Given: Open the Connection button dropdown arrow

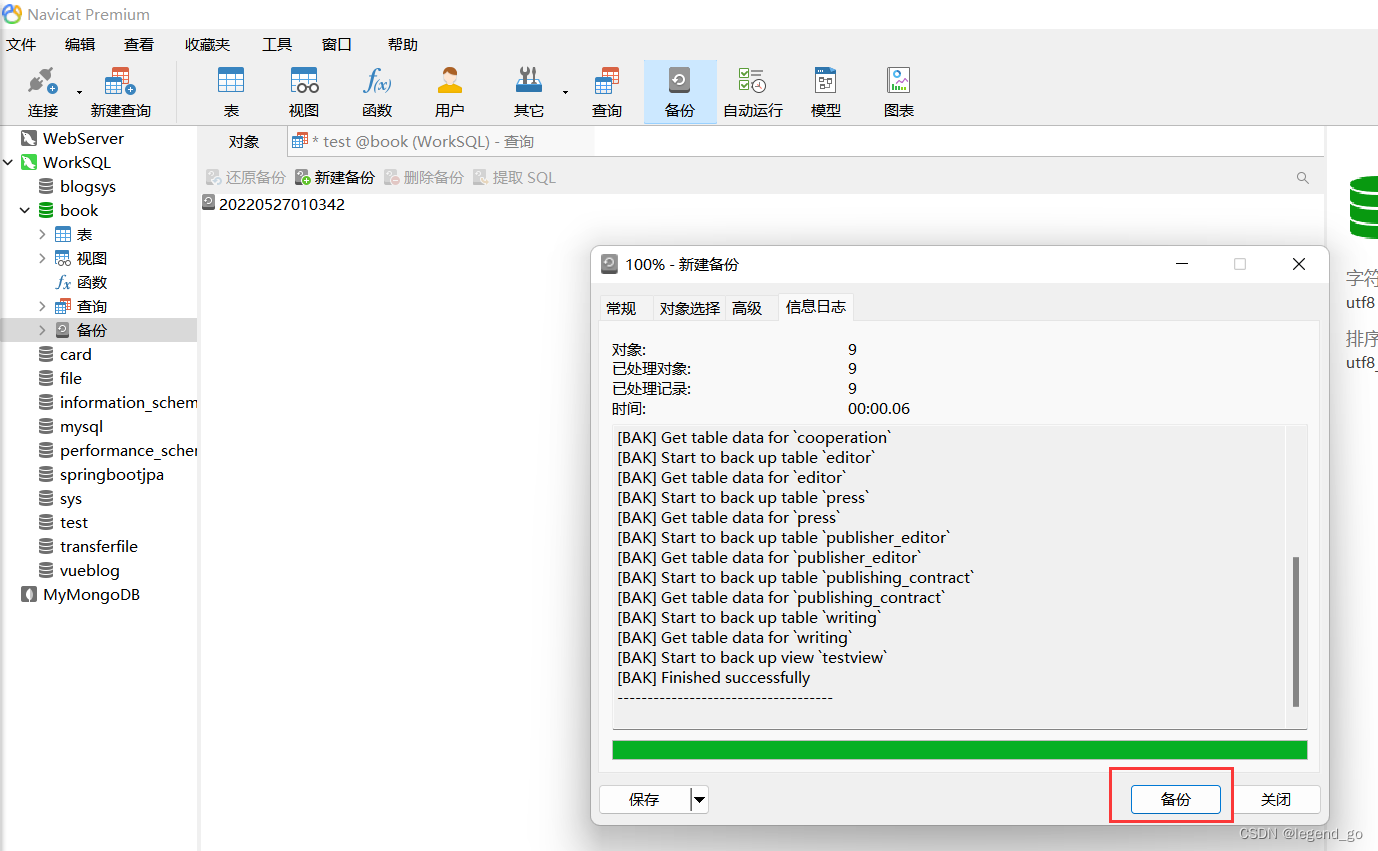Looking at the screenshot, I should pyautogui.click(x=79, y=92).
